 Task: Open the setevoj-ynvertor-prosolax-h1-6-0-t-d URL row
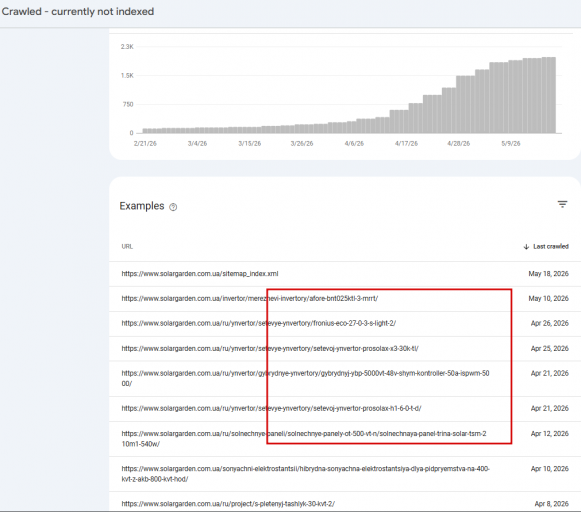(x=345, y=409)
